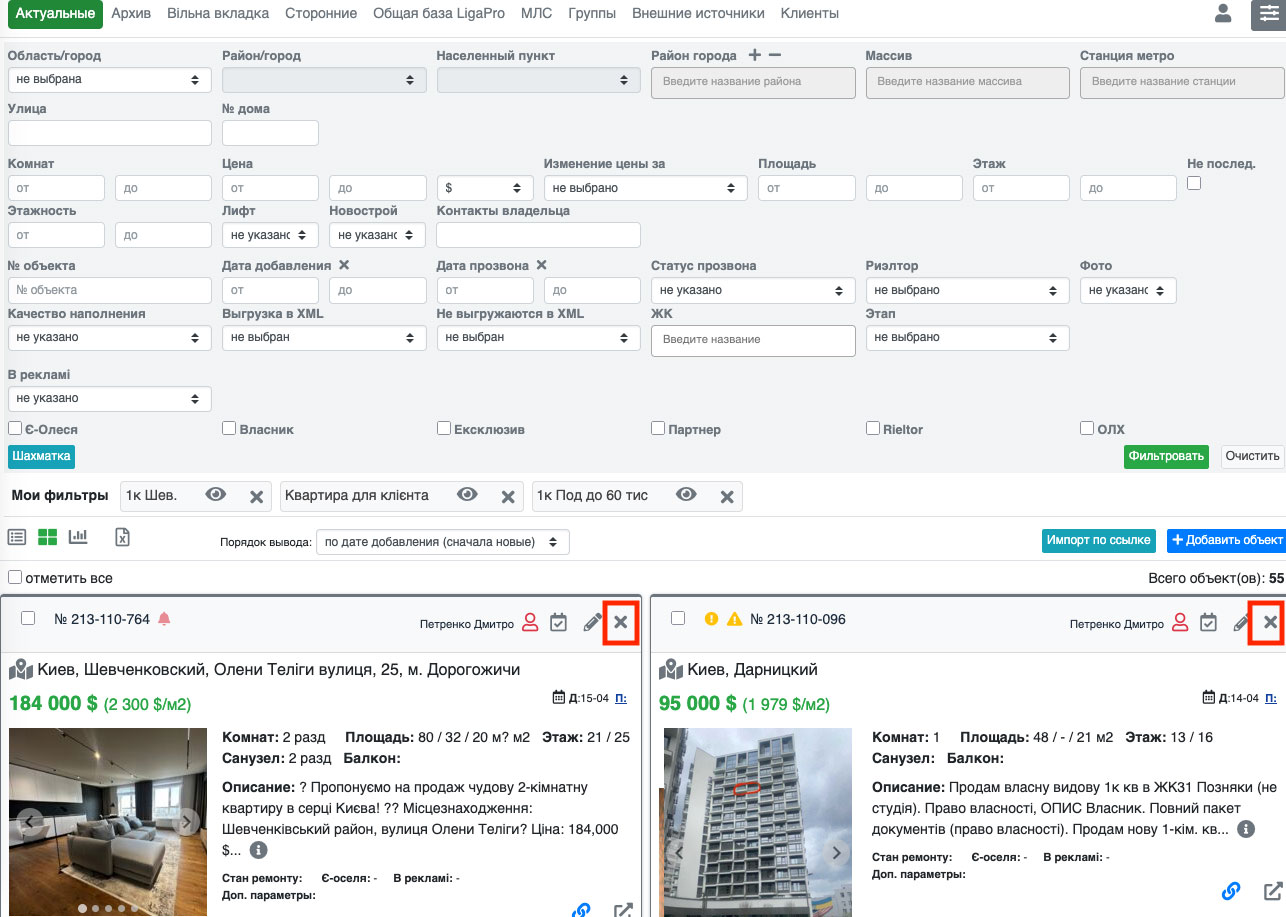
Task: Select checkbox for listing № 213-110-764
Action: click(x=28, y=618)
